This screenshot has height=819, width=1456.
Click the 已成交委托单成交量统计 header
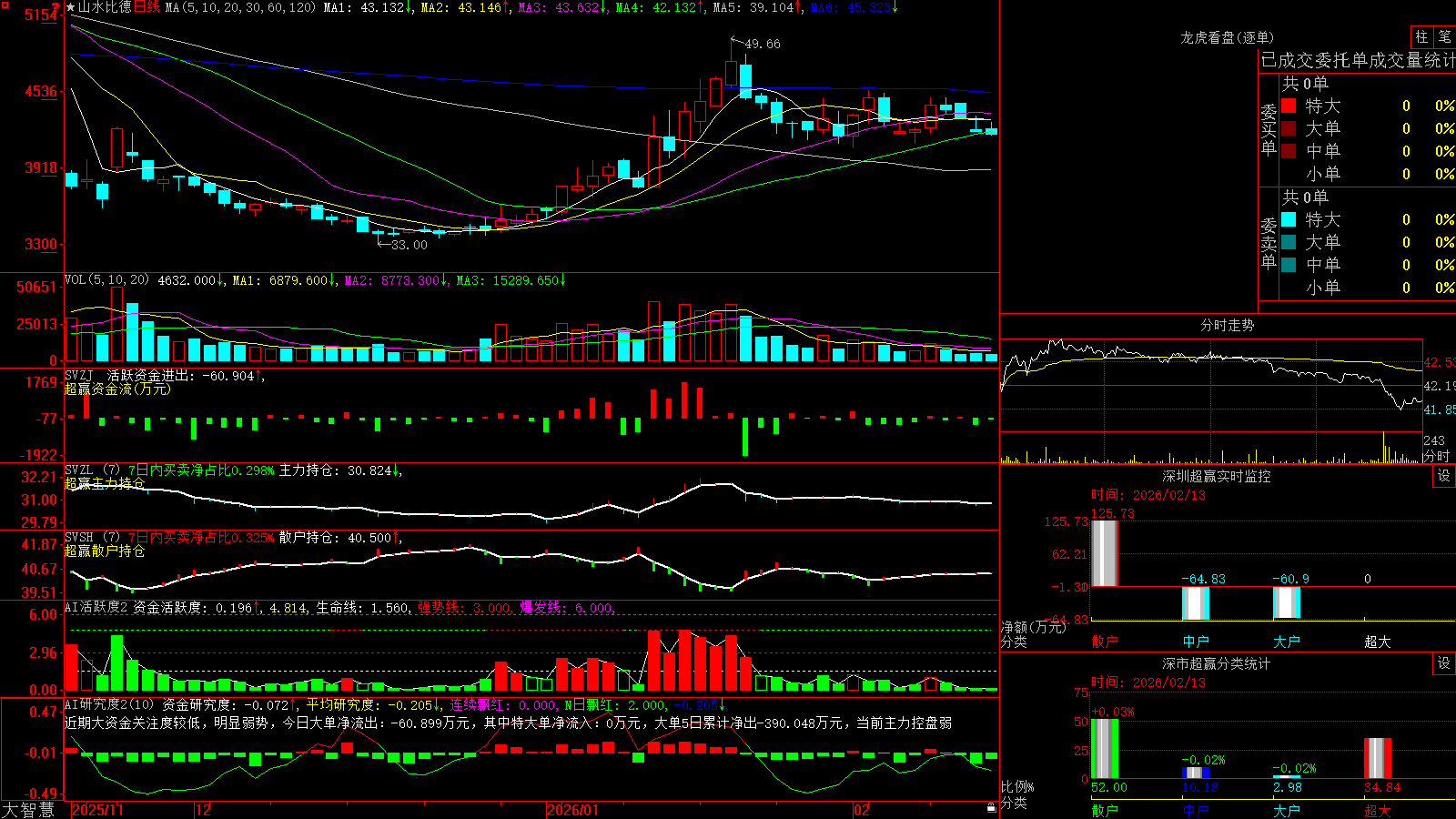click(x=1358, y=61)
